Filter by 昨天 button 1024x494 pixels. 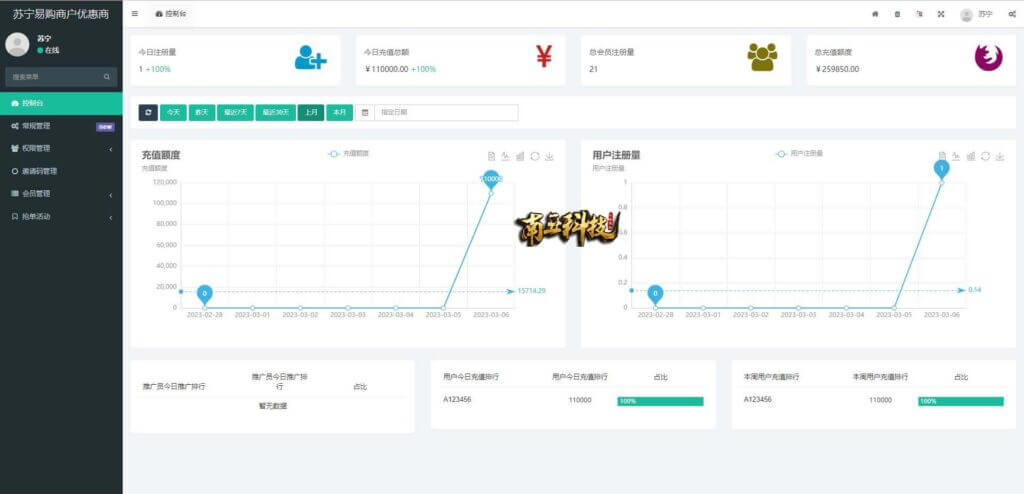point(201,112)
